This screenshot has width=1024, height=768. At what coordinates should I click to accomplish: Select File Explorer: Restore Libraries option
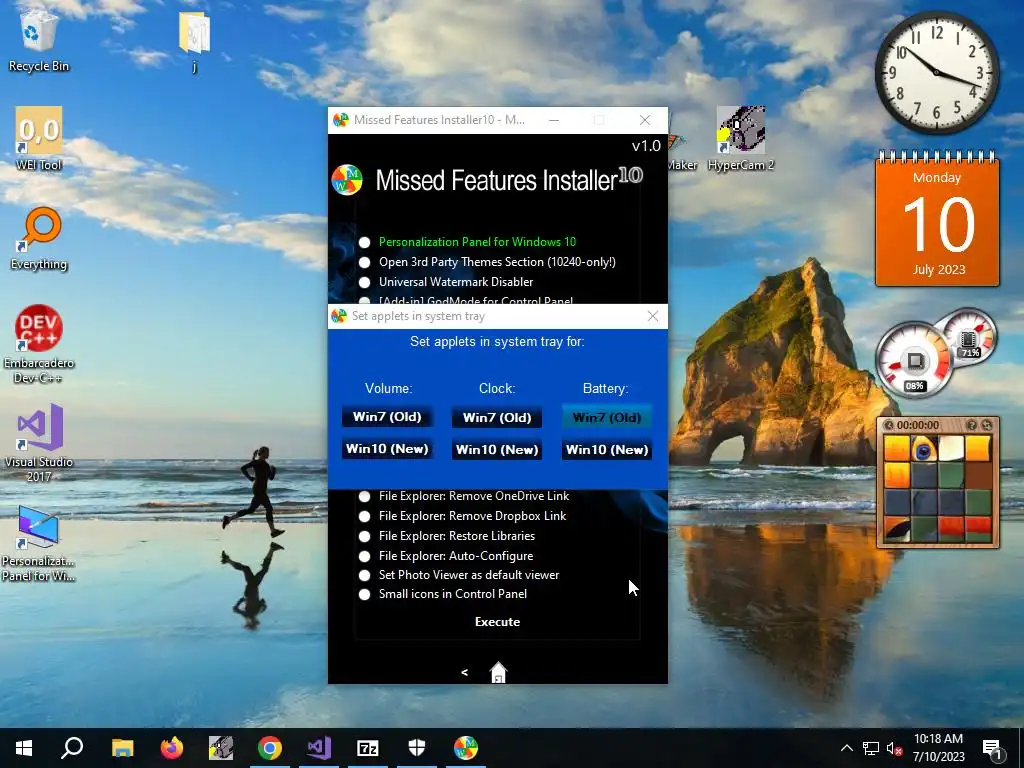click(364, 536)
